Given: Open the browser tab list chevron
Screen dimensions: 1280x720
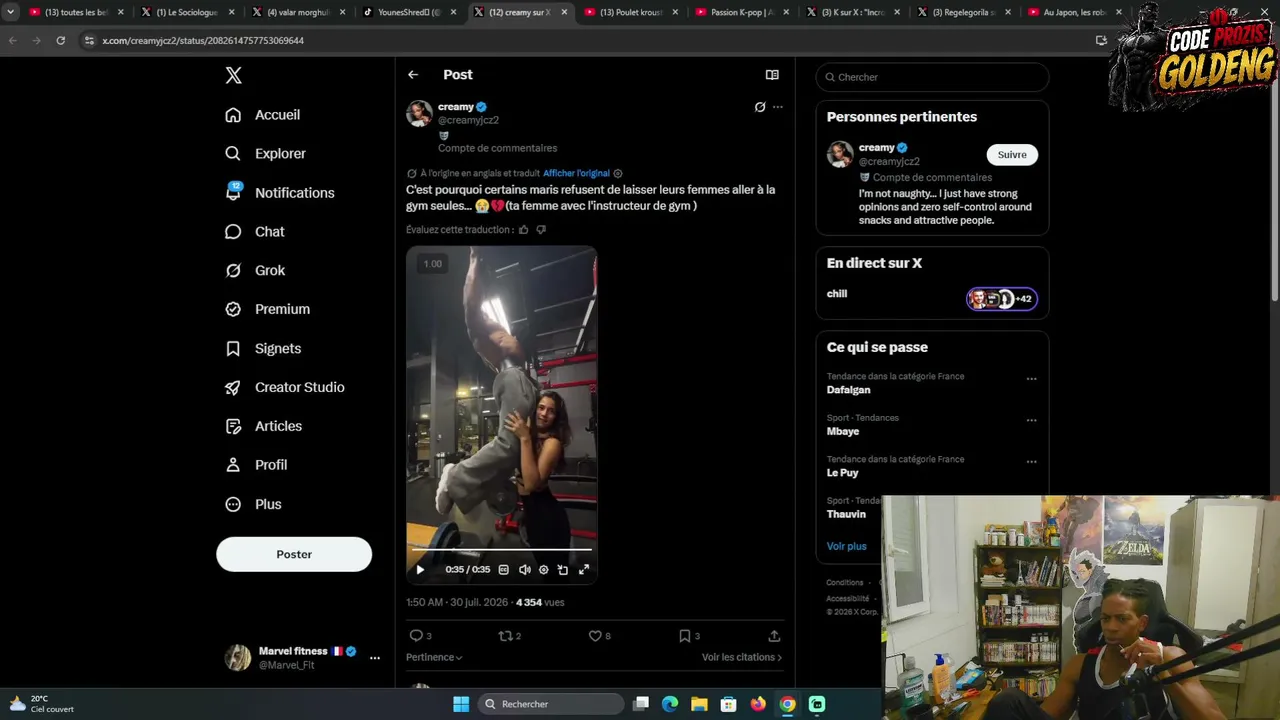Looking at the screenshot, I should (x=10, y=12).
